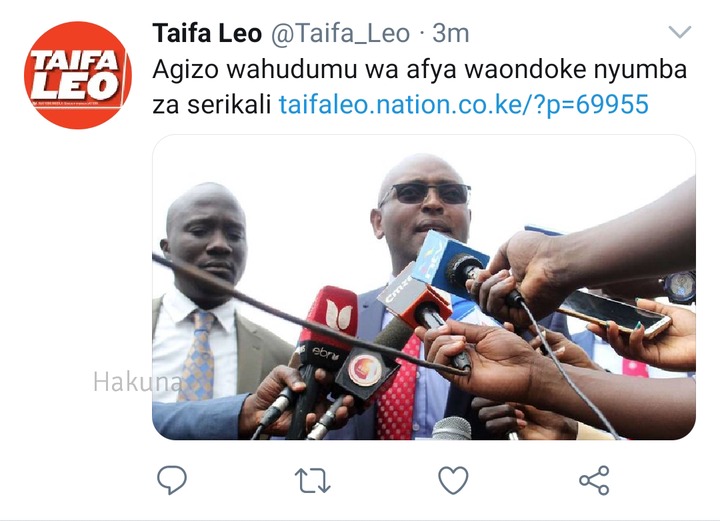The height and width of the screenshot is (521, 720).
Task: Click the Hakuna watermark text
Action: 137,381
